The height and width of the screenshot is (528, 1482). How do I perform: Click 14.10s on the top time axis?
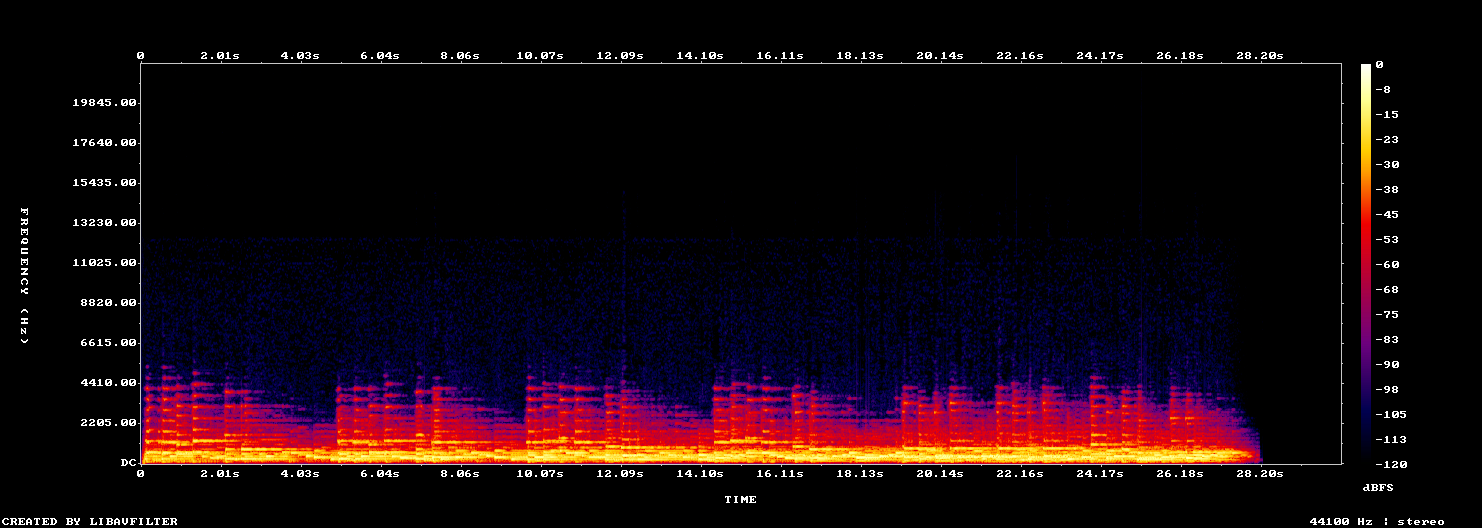[x=700, y=56]
